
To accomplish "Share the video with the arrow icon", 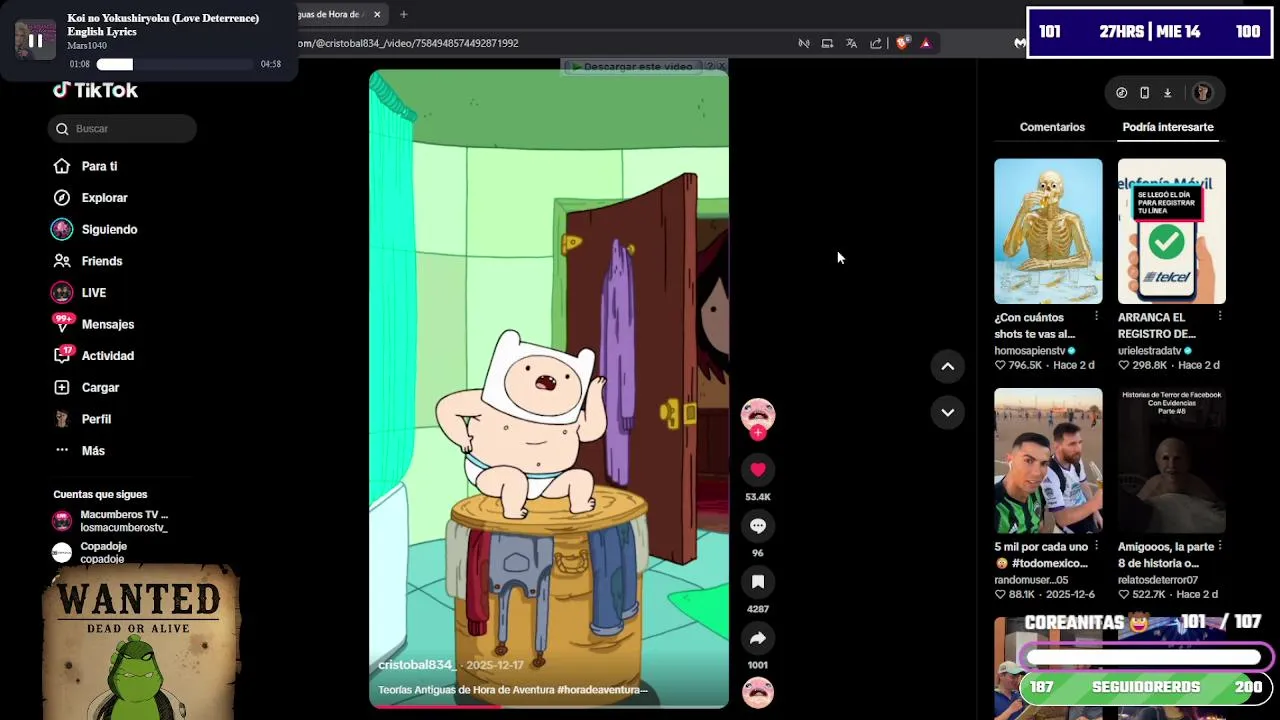I will click(758, 638).
